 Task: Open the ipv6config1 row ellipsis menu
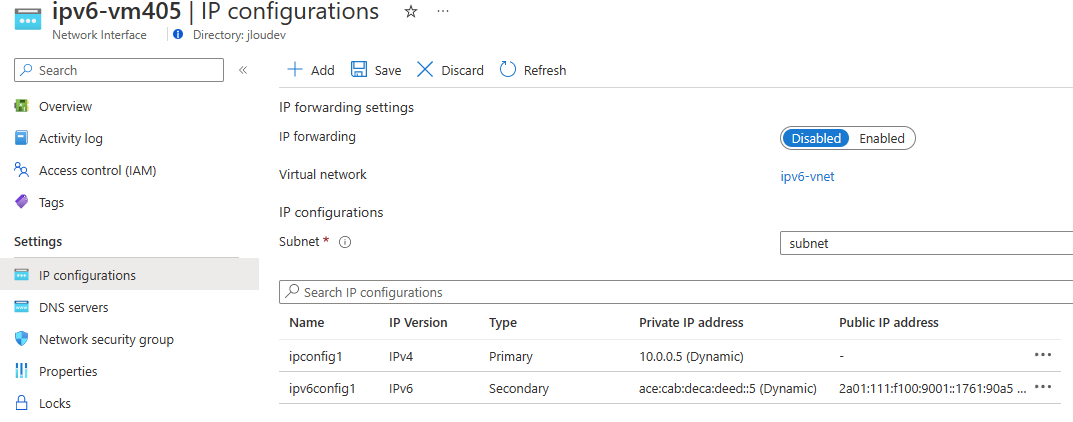(x=1043, y=387)
